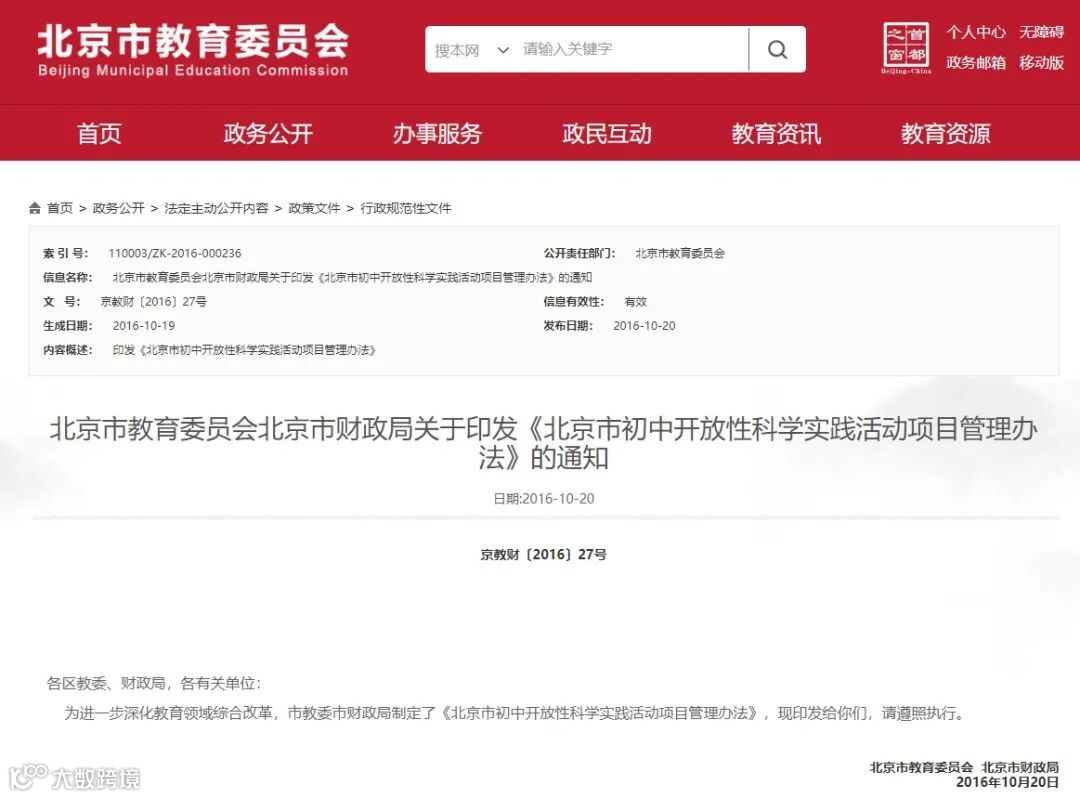Select document number 京教财〔2016〕27号 in info table

[x=154, y=302]
